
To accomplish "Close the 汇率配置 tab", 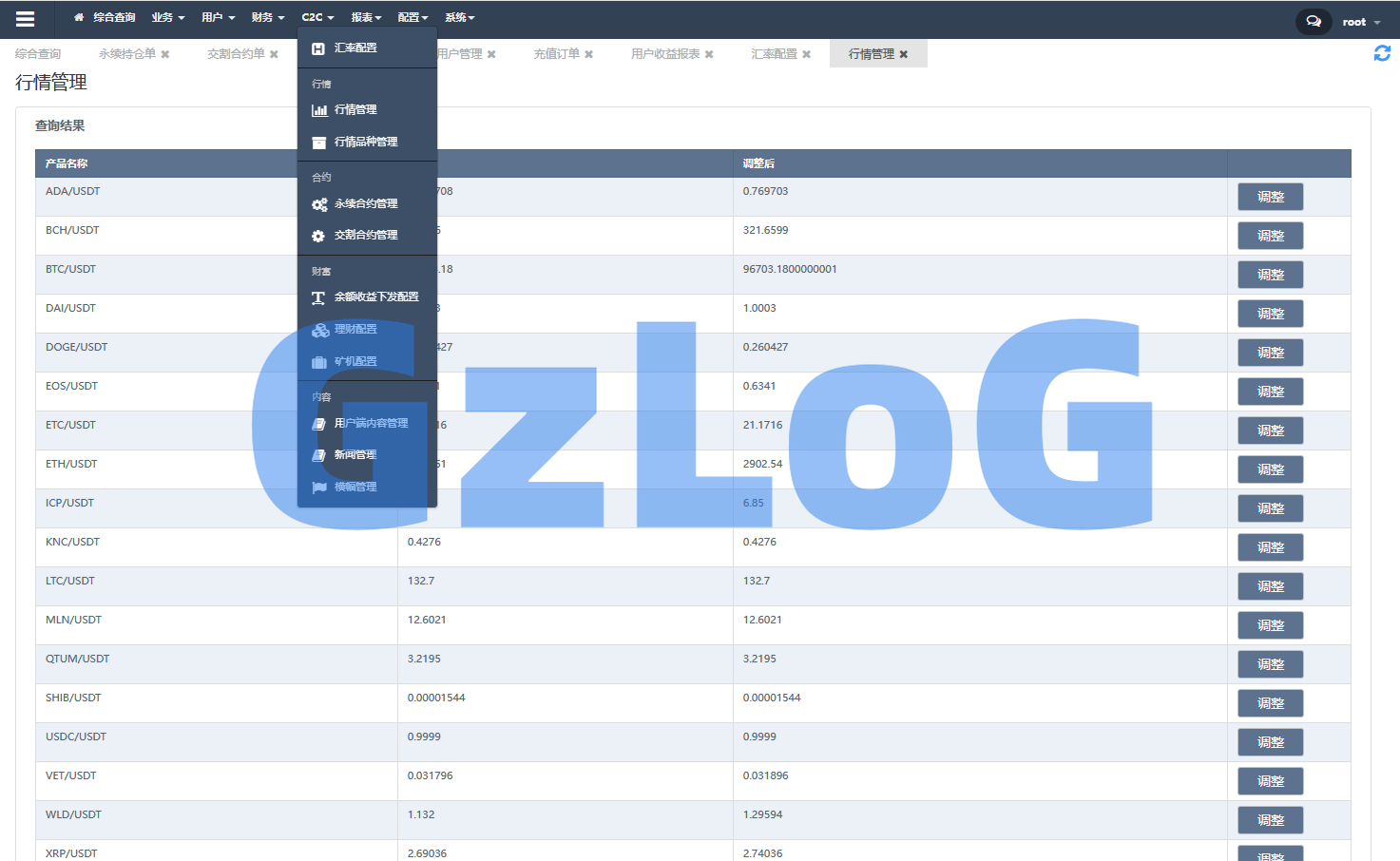I will click(x=807, y=55).
